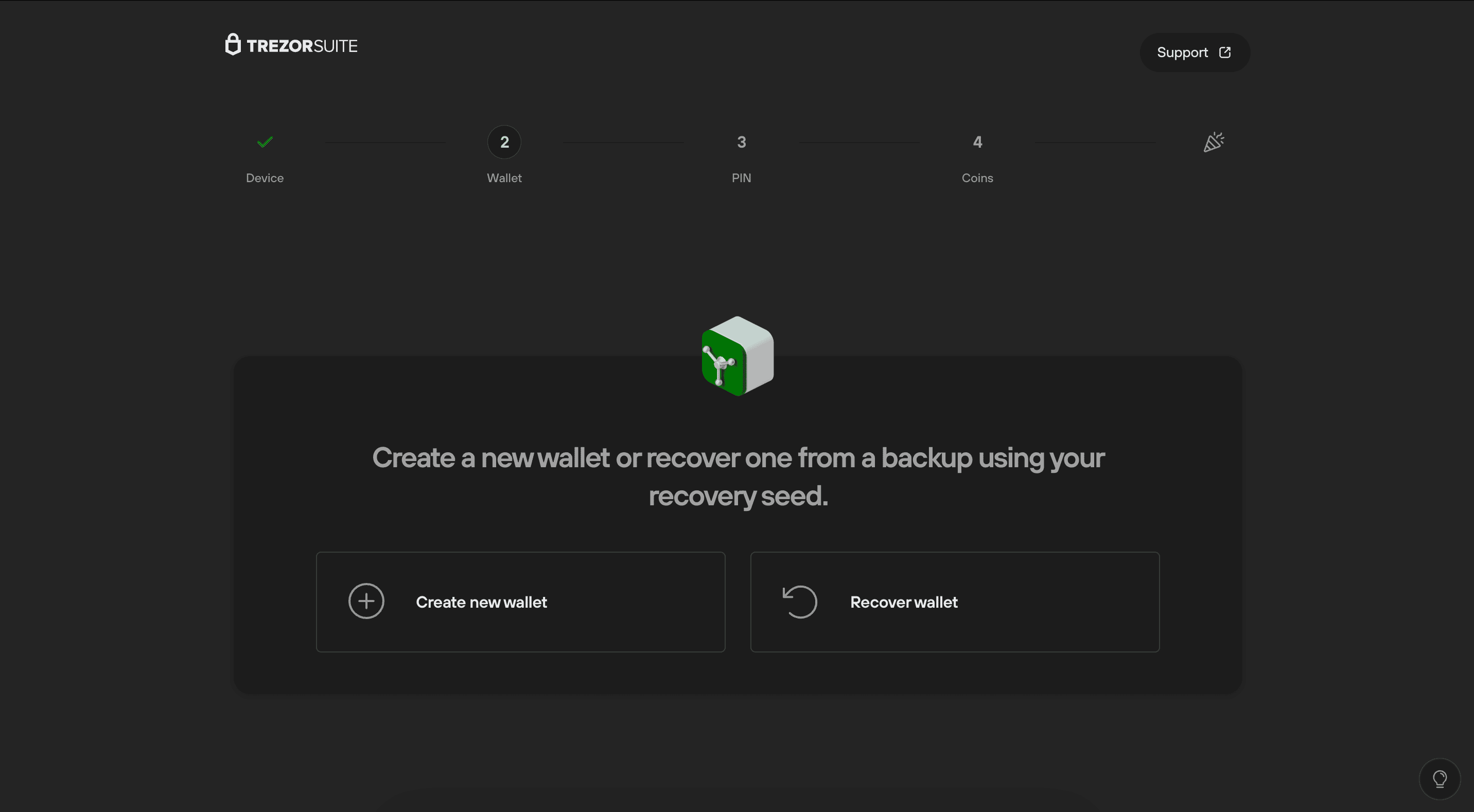This screenshot has height=812, width=1474.
Task: Select the Device step label
Action: coord(265,178)
